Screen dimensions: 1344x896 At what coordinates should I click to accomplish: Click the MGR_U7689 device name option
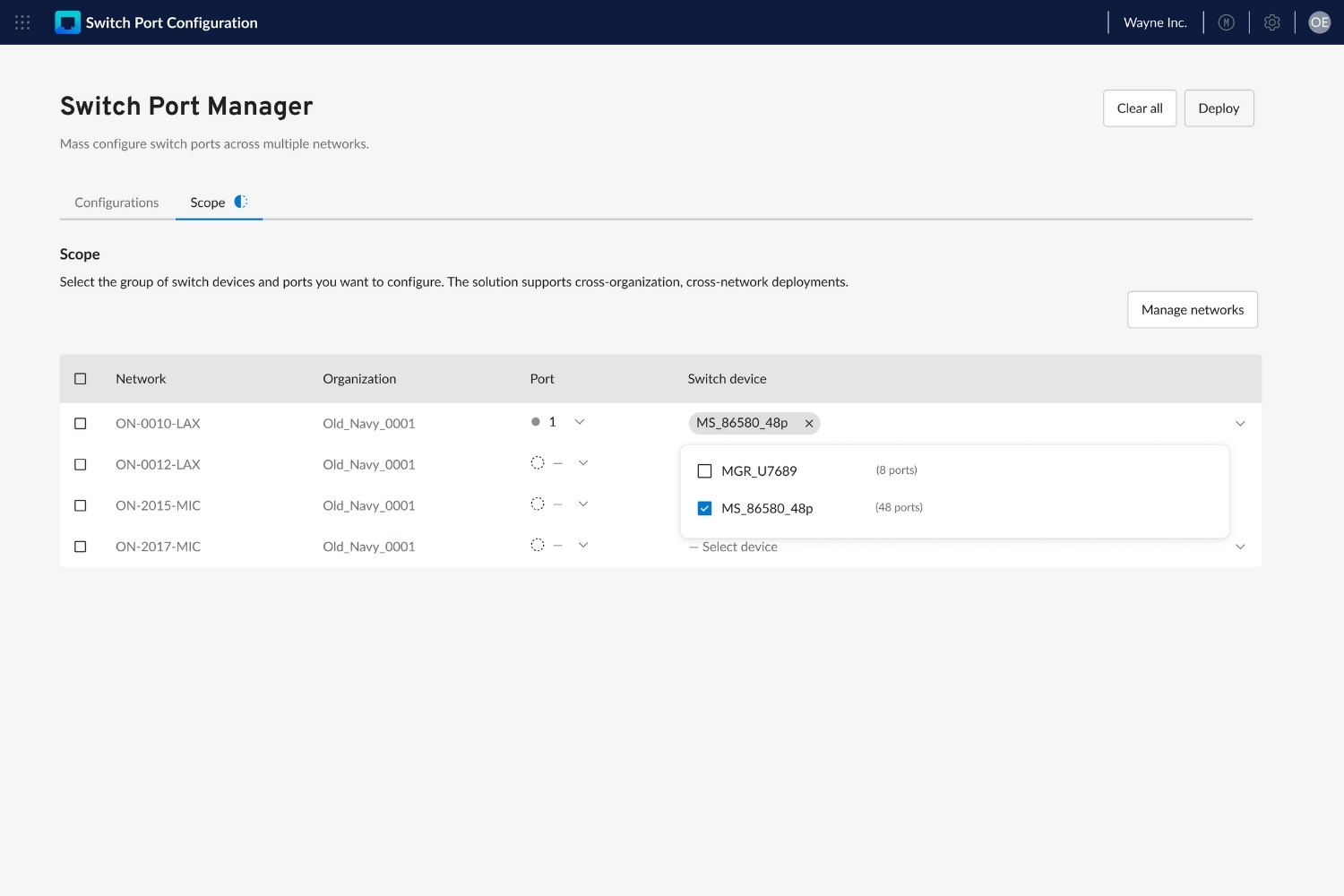[x=759, y=471]
